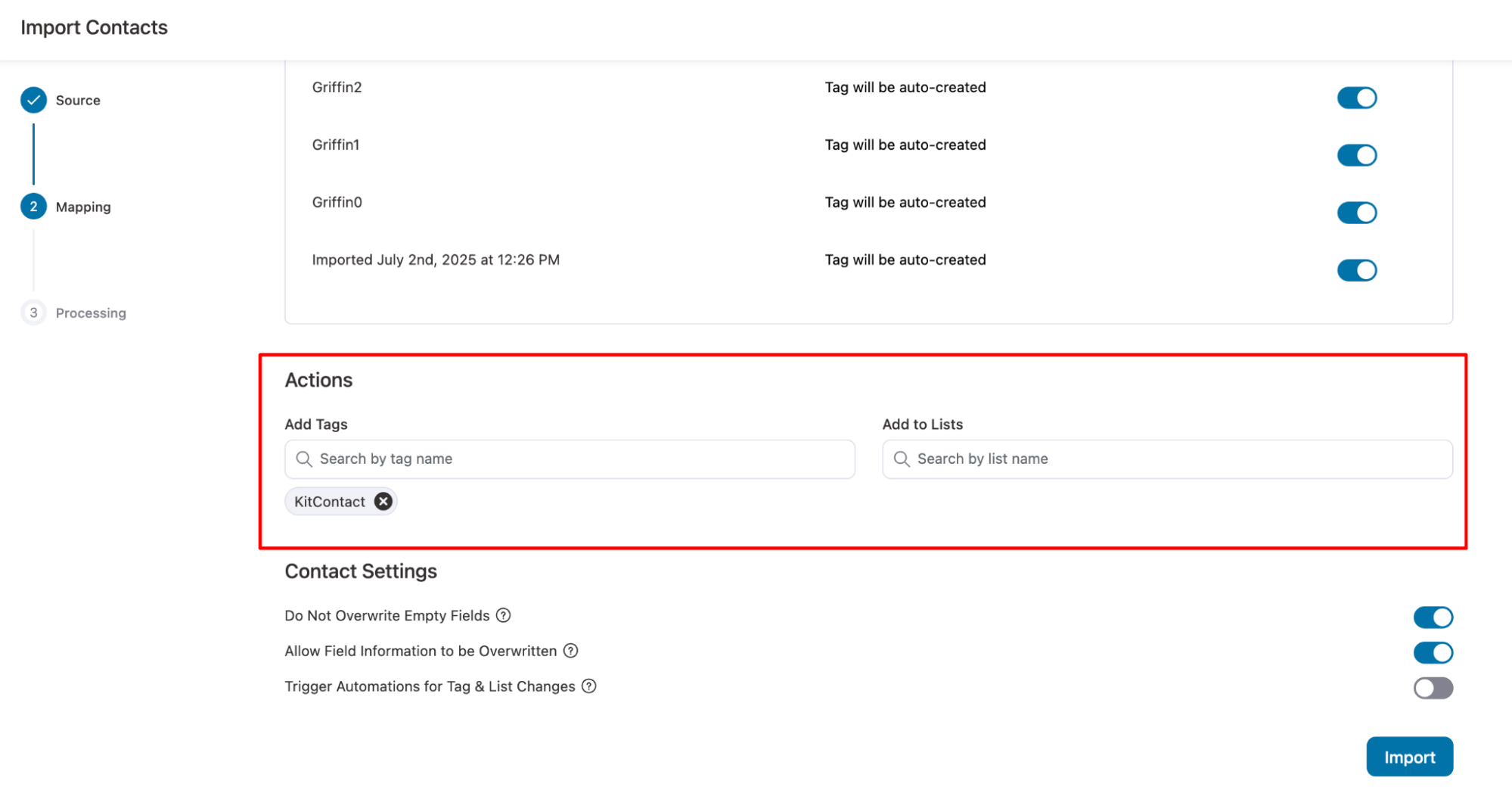Click the Import button
The height and width of the screenshot is (790, 1512).
1409,757
